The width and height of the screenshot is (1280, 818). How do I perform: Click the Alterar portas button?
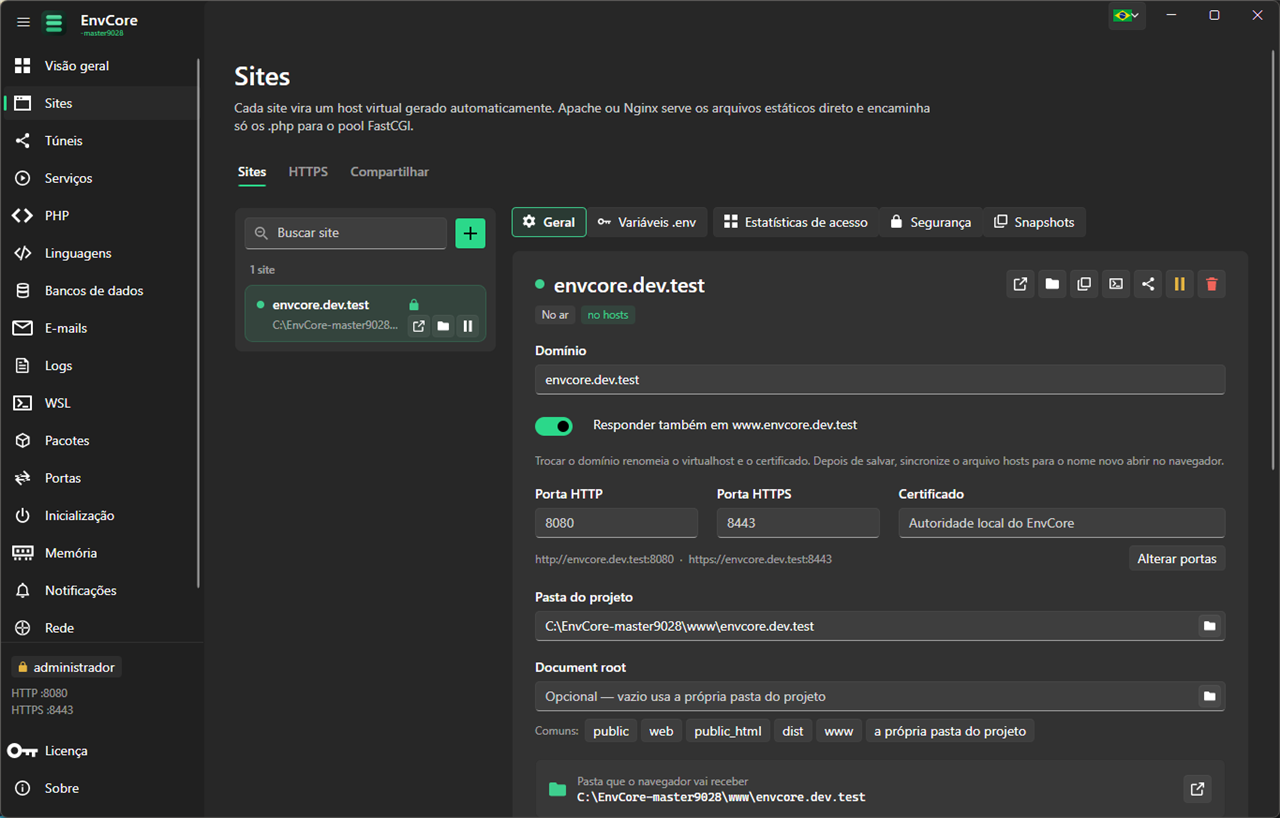coord(1177,559)
